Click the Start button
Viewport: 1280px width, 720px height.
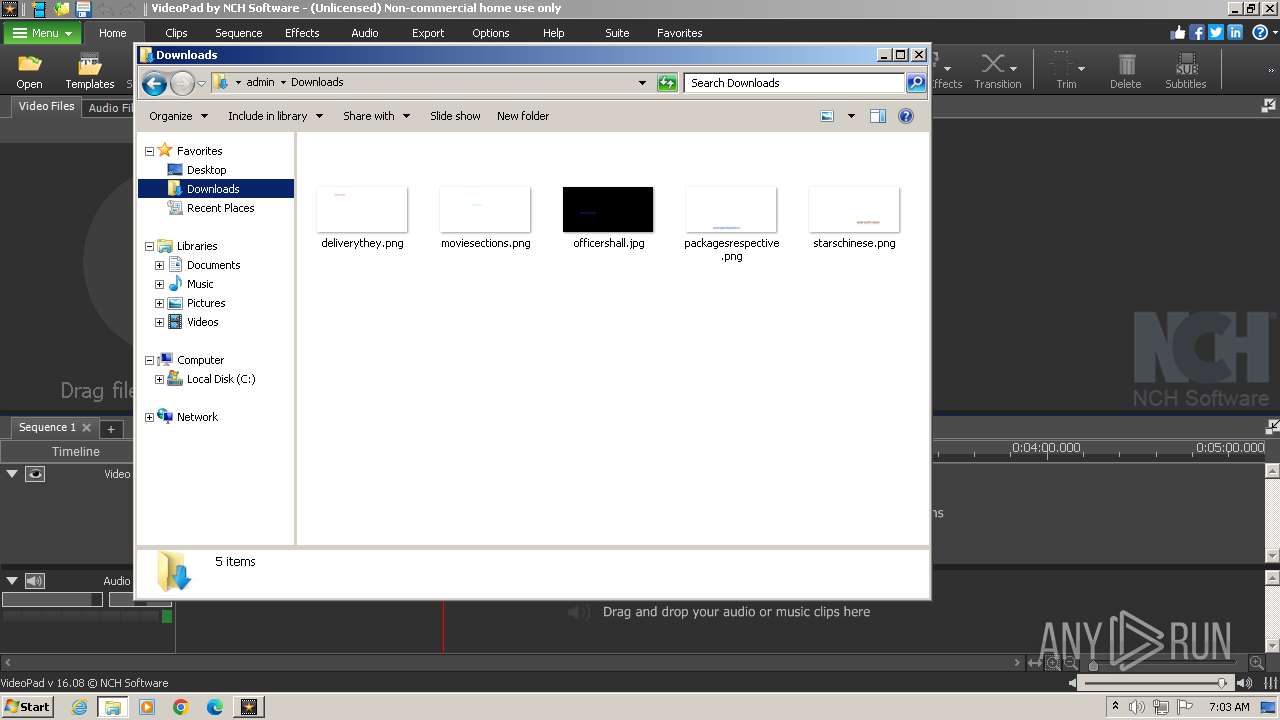point(27,707)
